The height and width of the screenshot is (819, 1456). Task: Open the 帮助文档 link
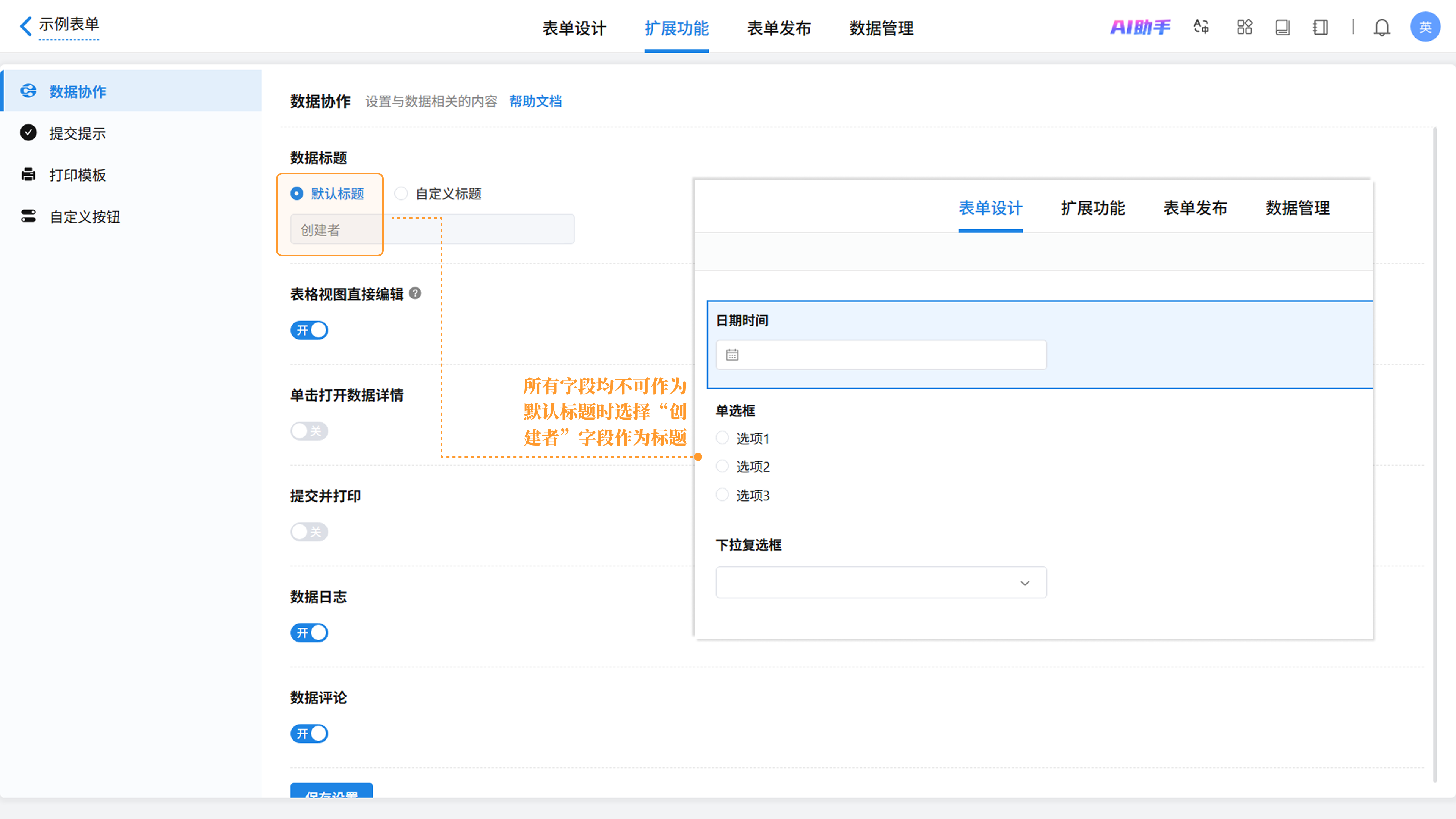click(x=535, y=102)
